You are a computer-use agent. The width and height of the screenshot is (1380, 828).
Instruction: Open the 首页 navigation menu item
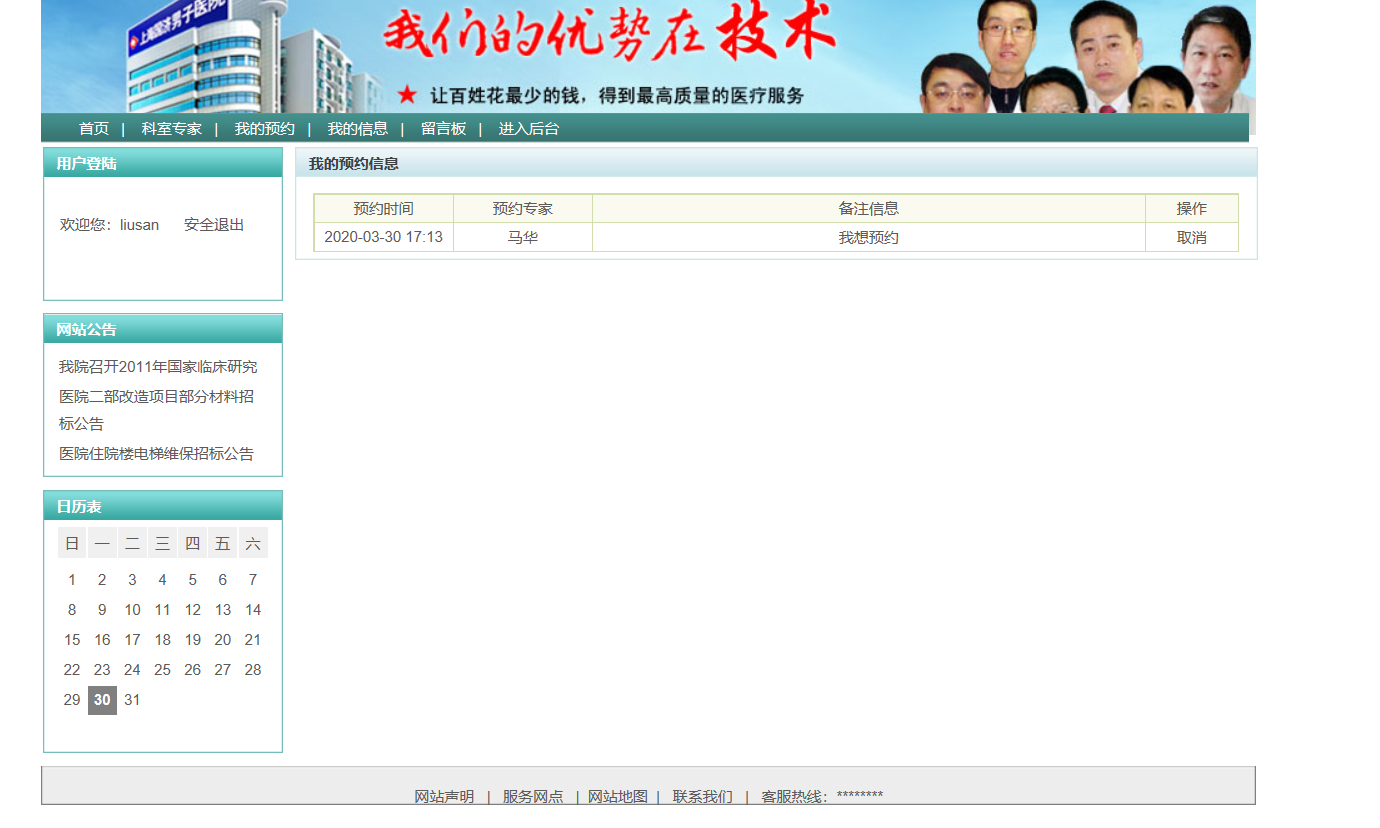point(94,129)
